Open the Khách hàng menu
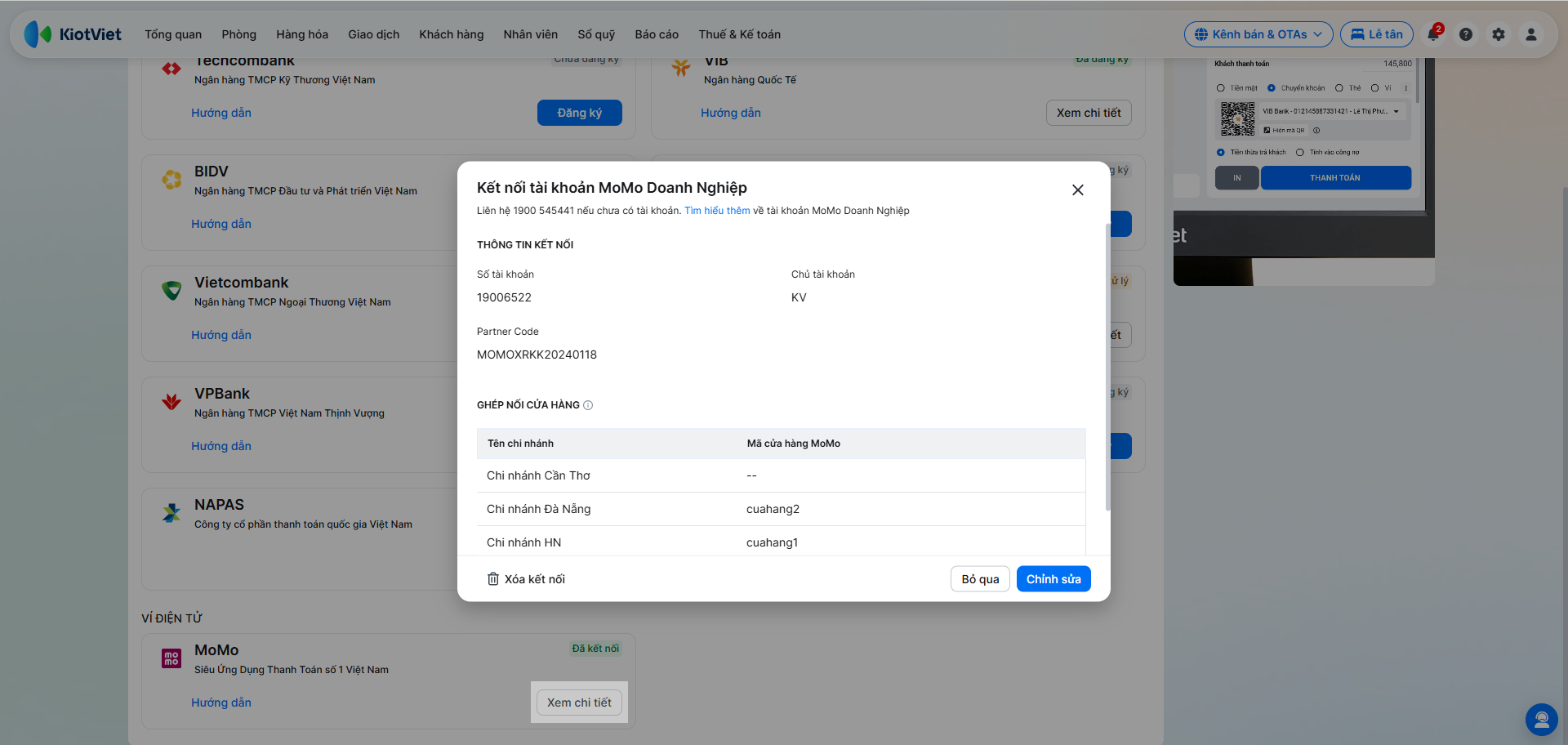The height and width of the screenshot is (745, 1568). point(452,34)
